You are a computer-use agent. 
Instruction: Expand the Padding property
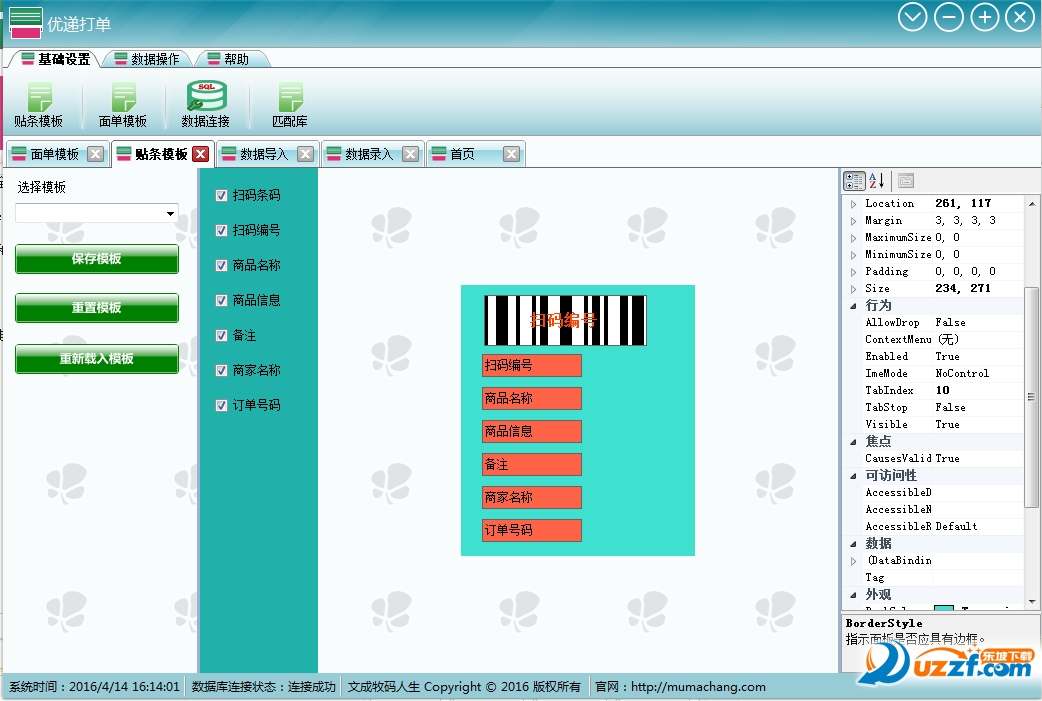pos(854,272)
